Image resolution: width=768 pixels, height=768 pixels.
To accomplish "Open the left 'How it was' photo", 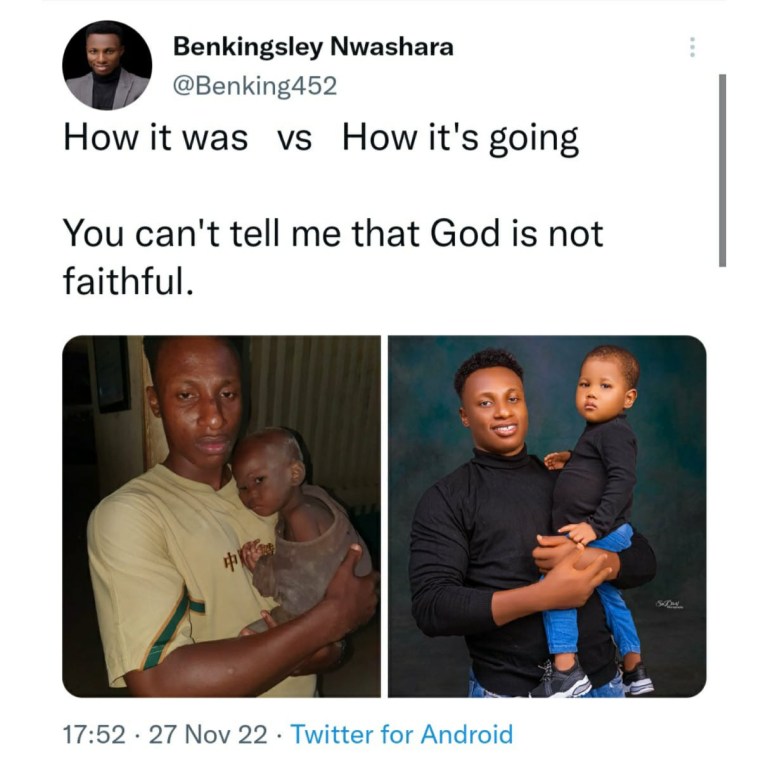I will (221, 516).
